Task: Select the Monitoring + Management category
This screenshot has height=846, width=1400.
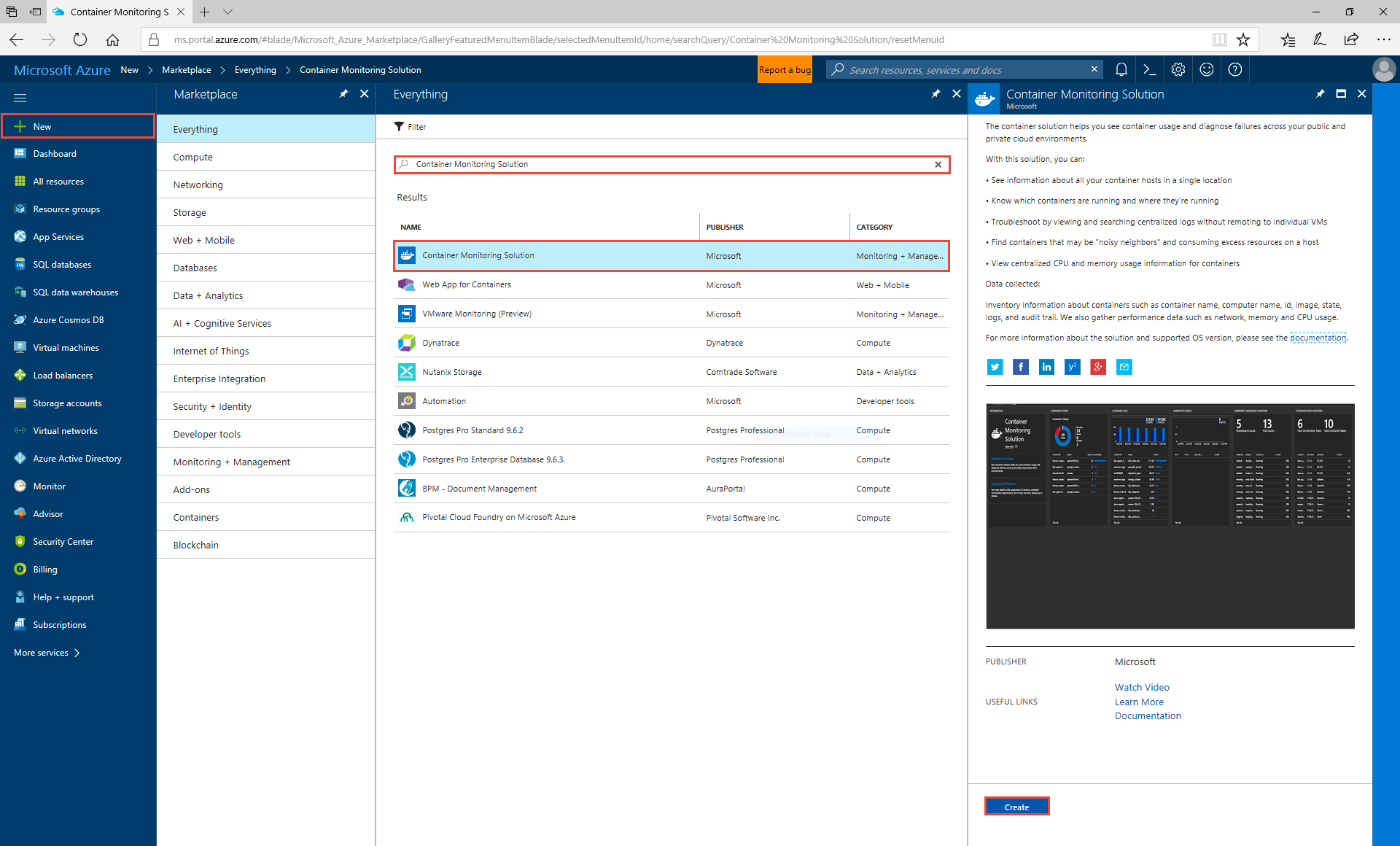Action: tap(231, 462)
